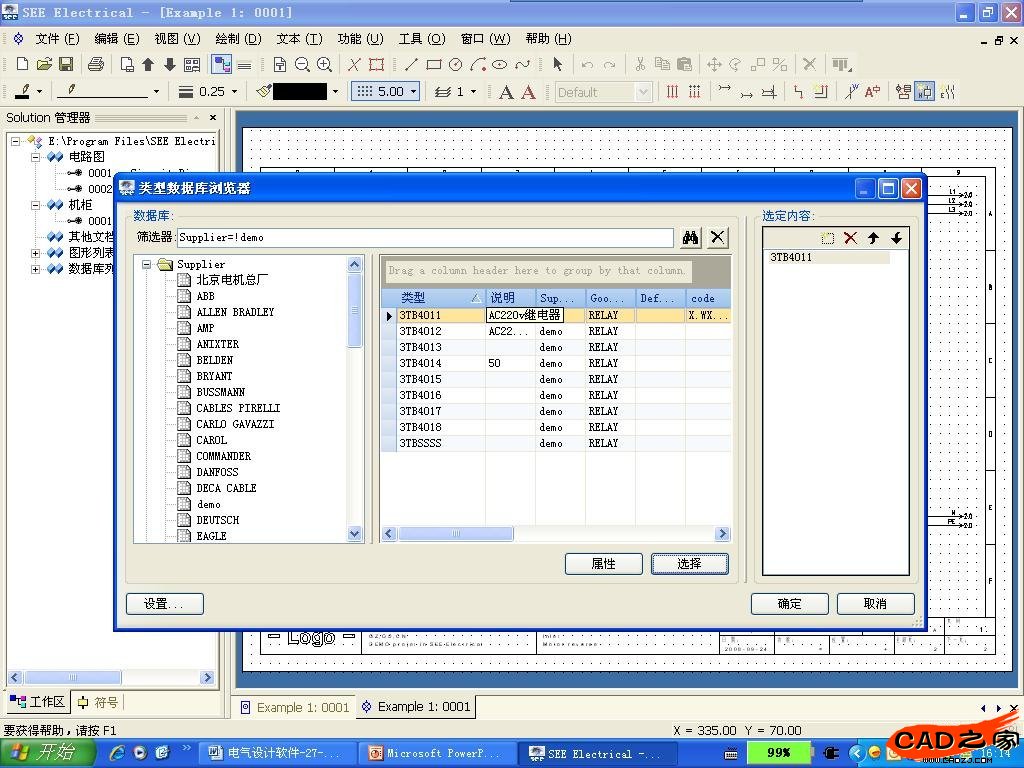Click the save floppy disk icon
Viewport: 1024px width, 768px height.
[x=66, y=64]
